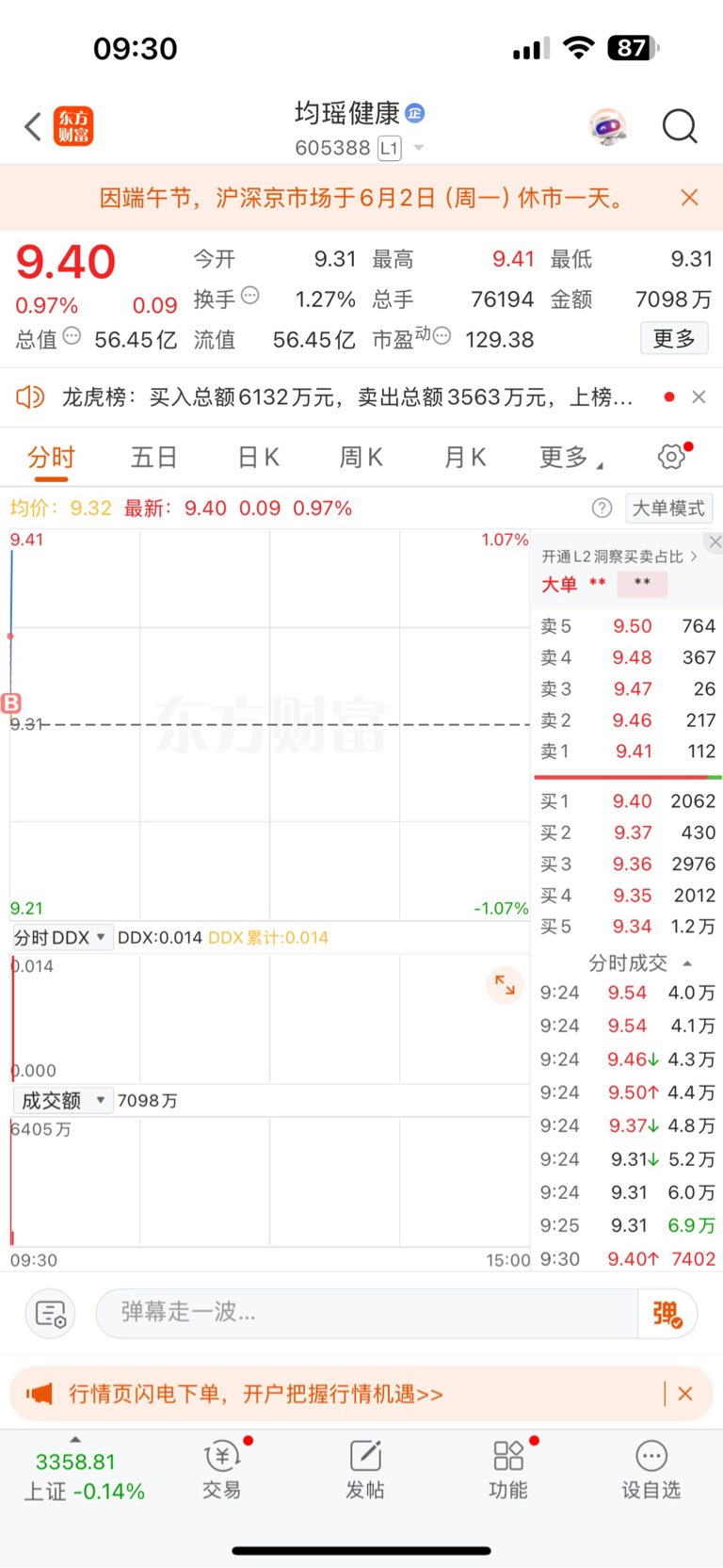The image size is (723, 1568).
Task: Tap the WiFi status bar icon
Action: click(578, 48)
